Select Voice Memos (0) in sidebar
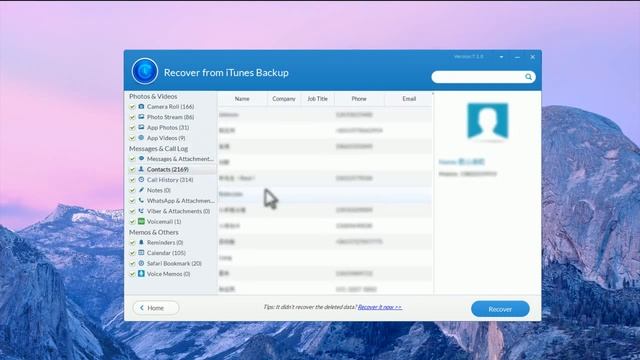Screen dimensions: 640x360 (169, 274)
